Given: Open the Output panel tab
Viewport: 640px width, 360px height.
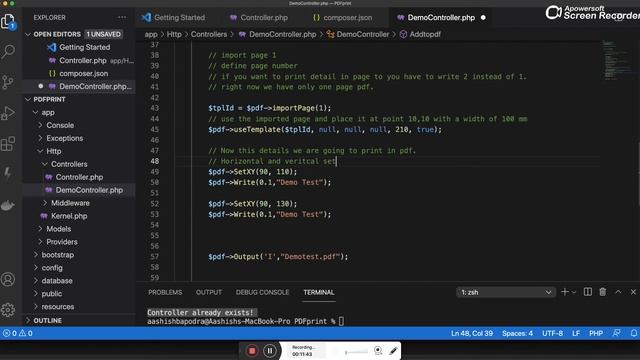Looking at the screenshot, I should coord(209,292).
